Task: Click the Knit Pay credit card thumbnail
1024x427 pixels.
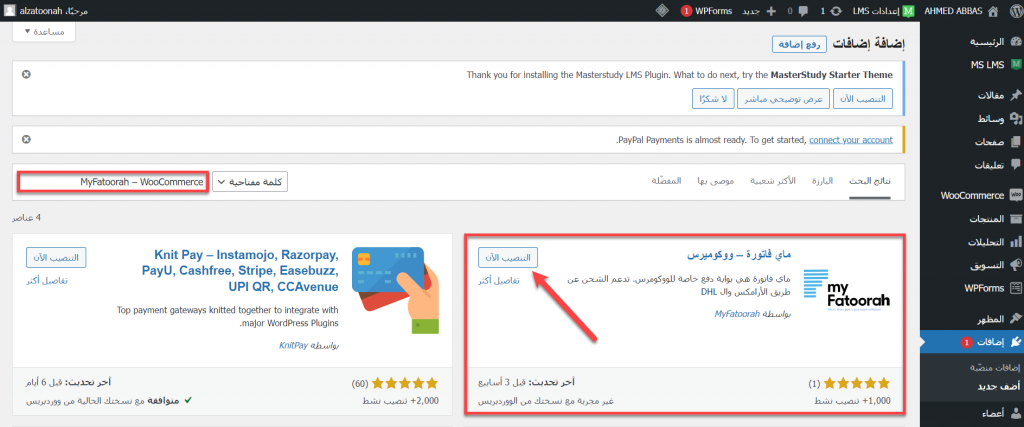Action: (395, 291)
